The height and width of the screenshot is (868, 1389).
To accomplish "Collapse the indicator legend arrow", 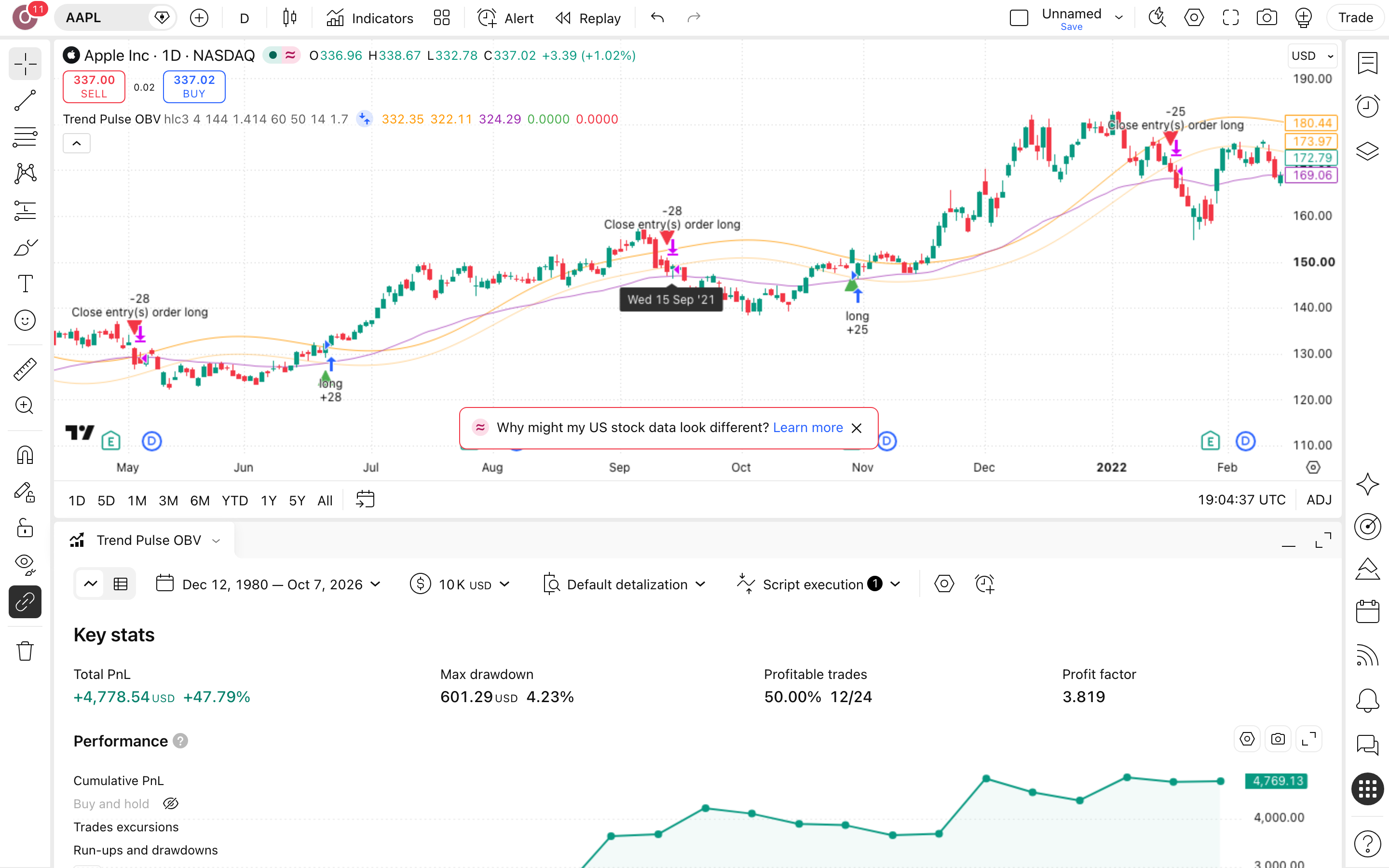I will tap(76, 144).
